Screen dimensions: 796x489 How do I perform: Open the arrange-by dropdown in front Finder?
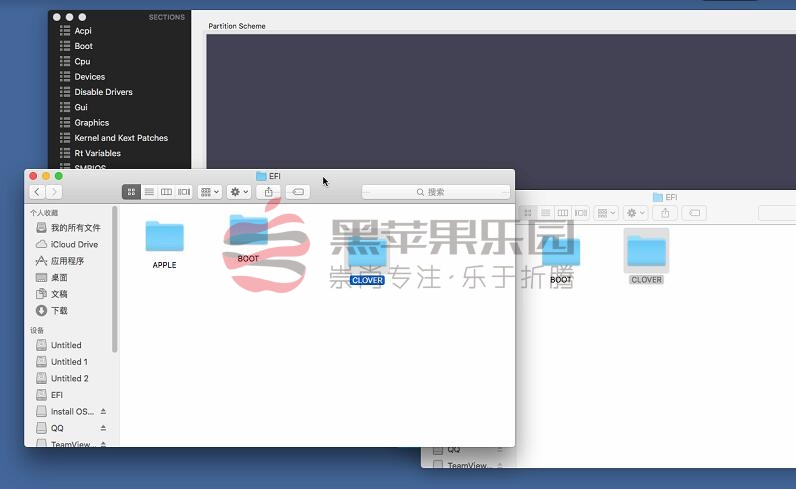209,192
